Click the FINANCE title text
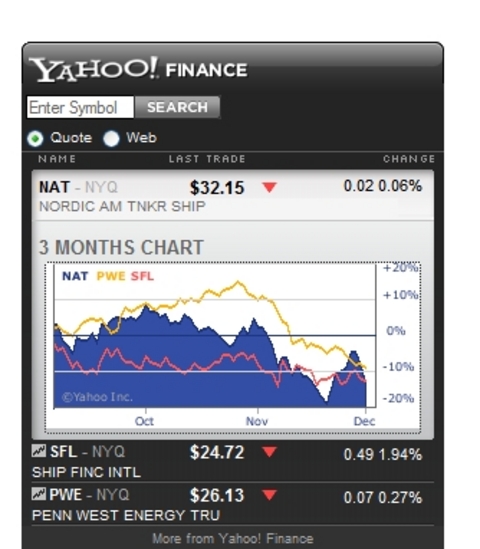 [207, 70]
